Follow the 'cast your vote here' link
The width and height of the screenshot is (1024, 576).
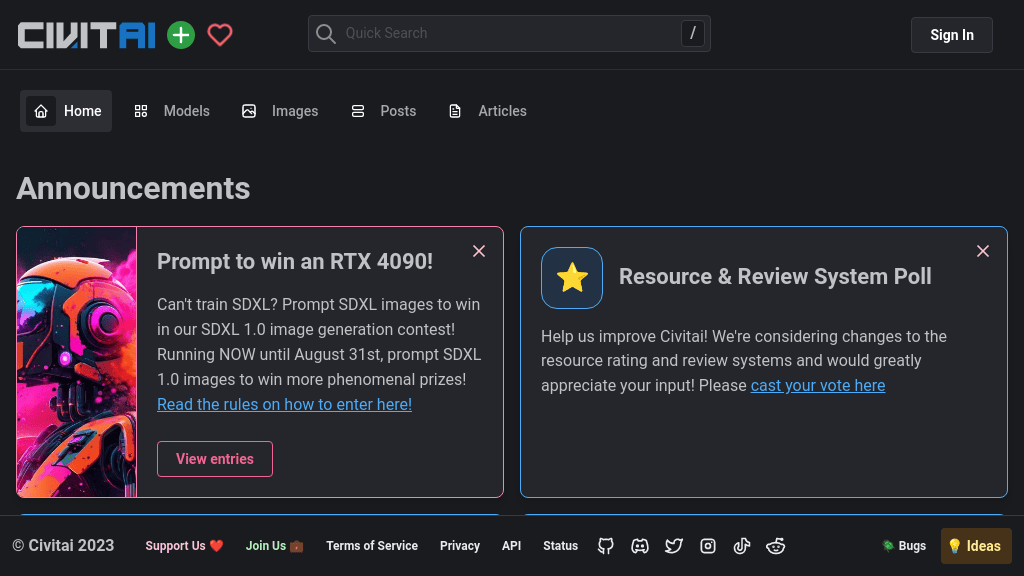(x=817, y=385)
